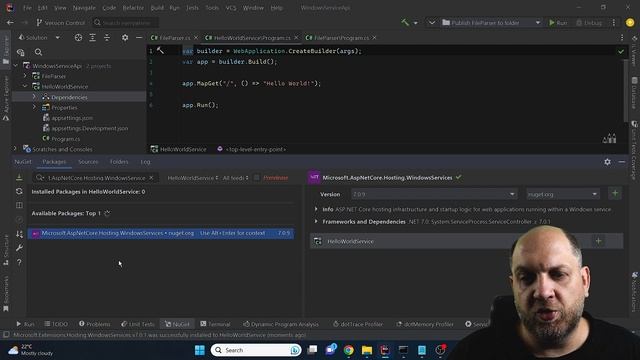Open the HelloWorldService project filter dropdown
Viewport: 640px width, 360px height.
(193, 178)
